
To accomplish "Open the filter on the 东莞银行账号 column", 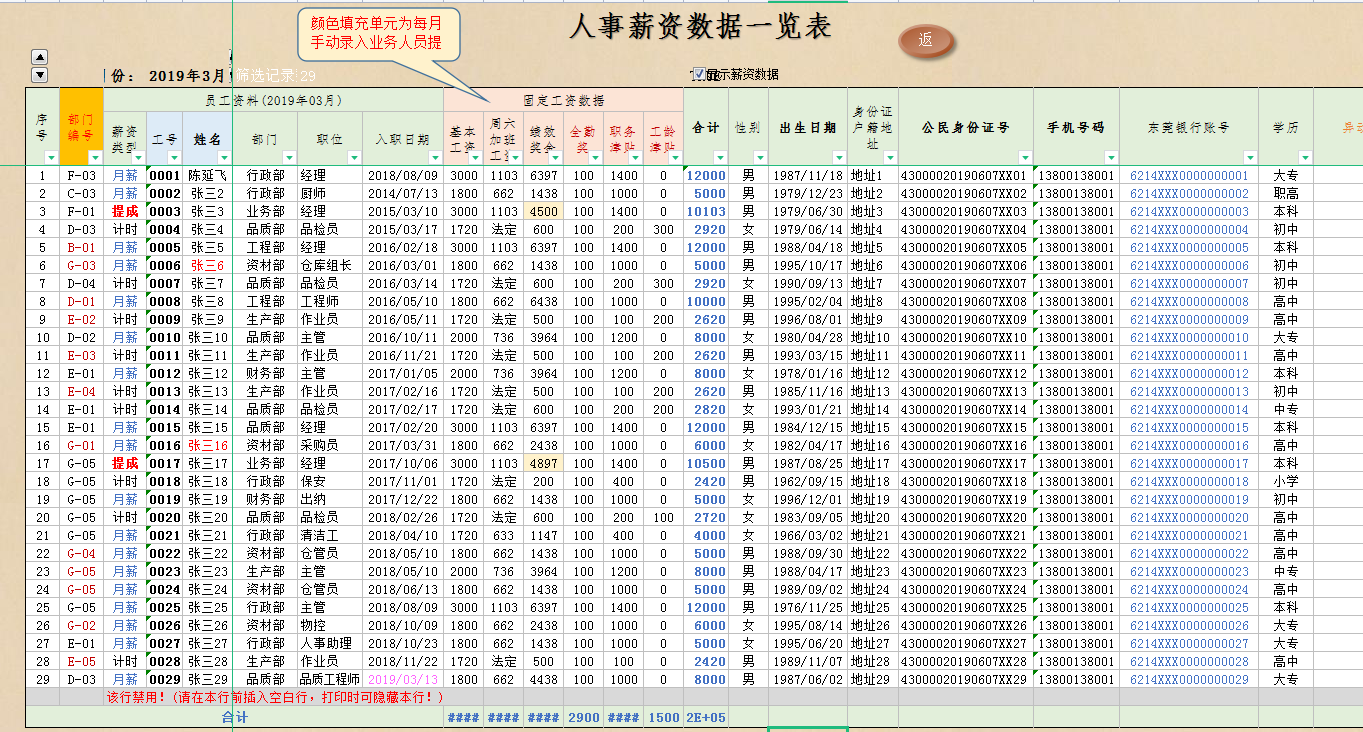I will point(1249,157).
